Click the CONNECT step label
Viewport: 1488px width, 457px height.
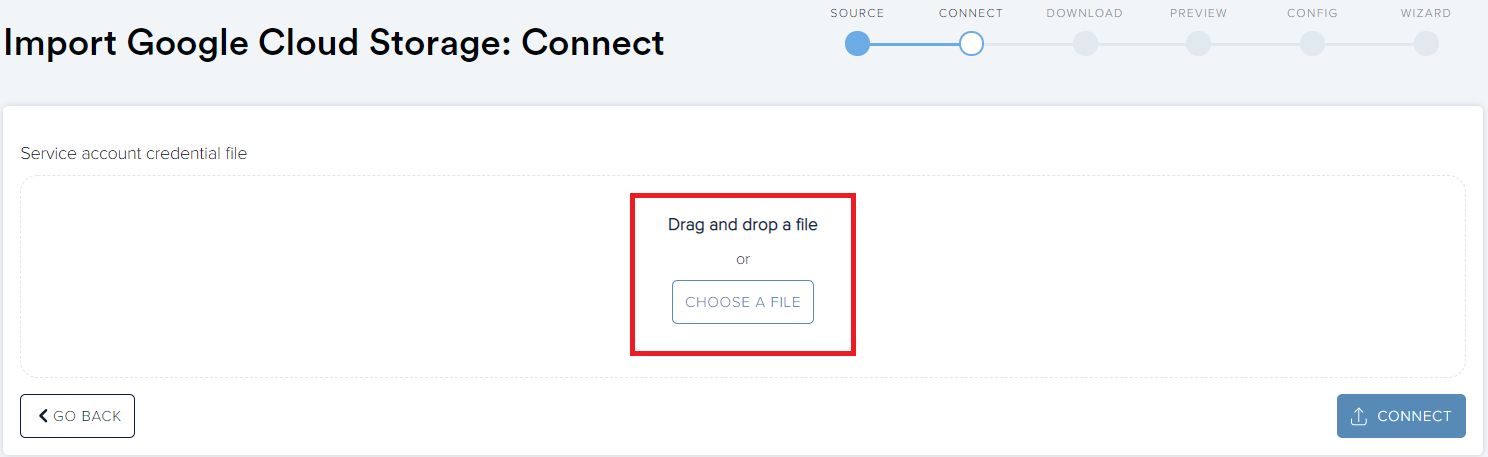tap(971, 13)
